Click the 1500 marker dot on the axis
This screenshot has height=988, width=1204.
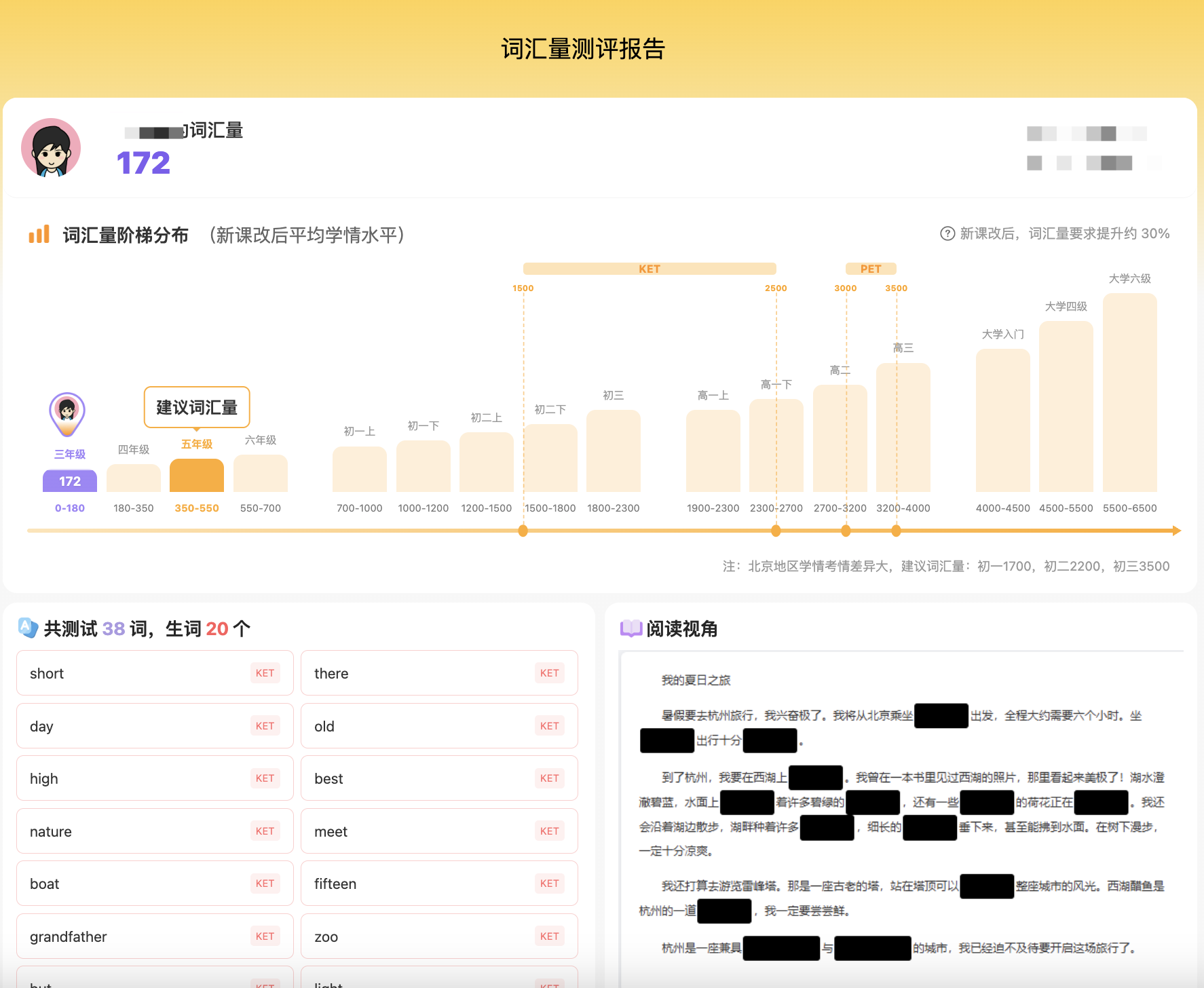point(523,531)
